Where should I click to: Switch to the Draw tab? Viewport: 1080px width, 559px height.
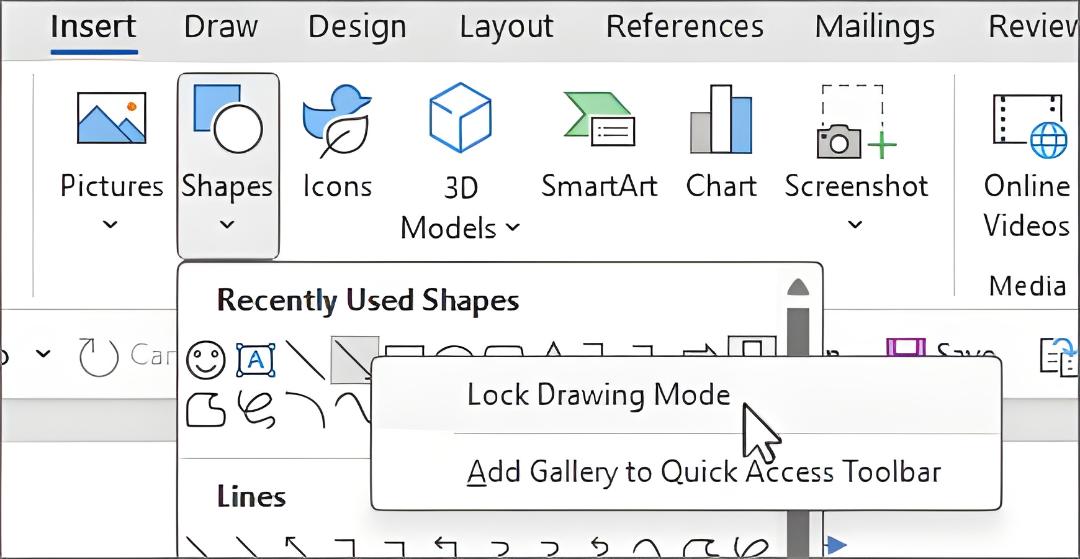[x=221, y=27]
